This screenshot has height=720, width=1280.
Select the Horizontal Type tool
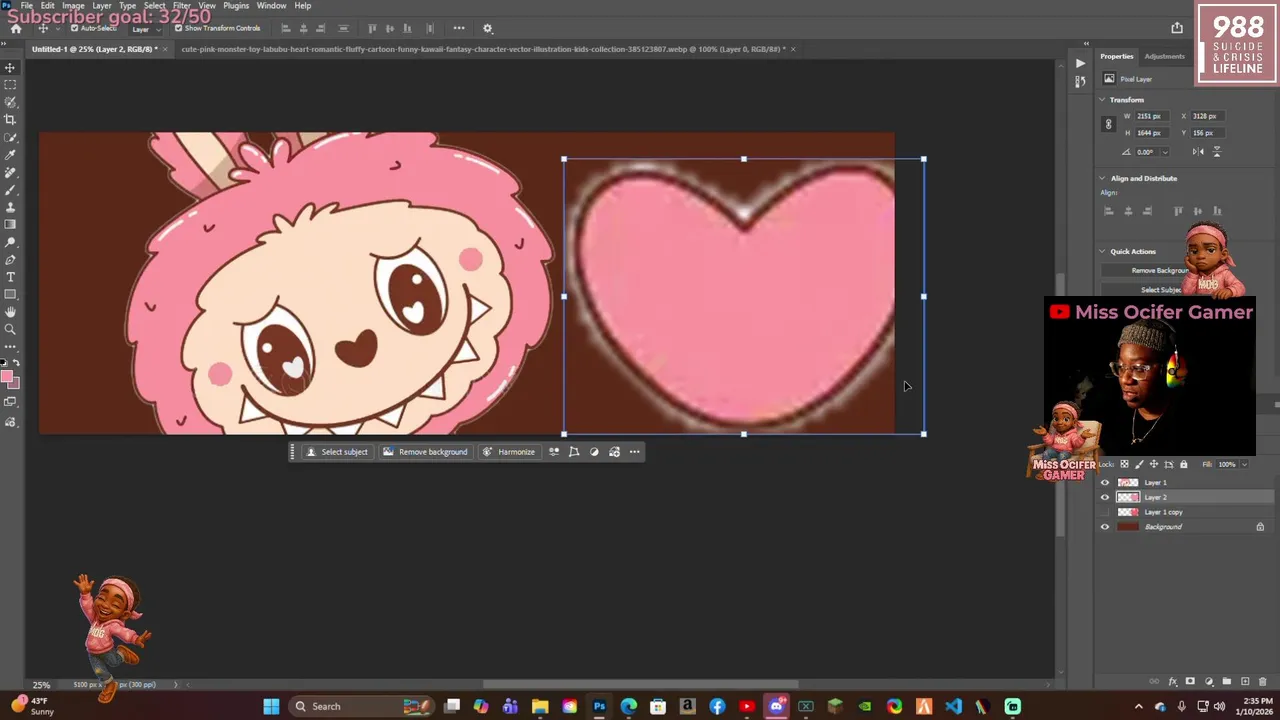pyautogui.click(x=10, y=277)
